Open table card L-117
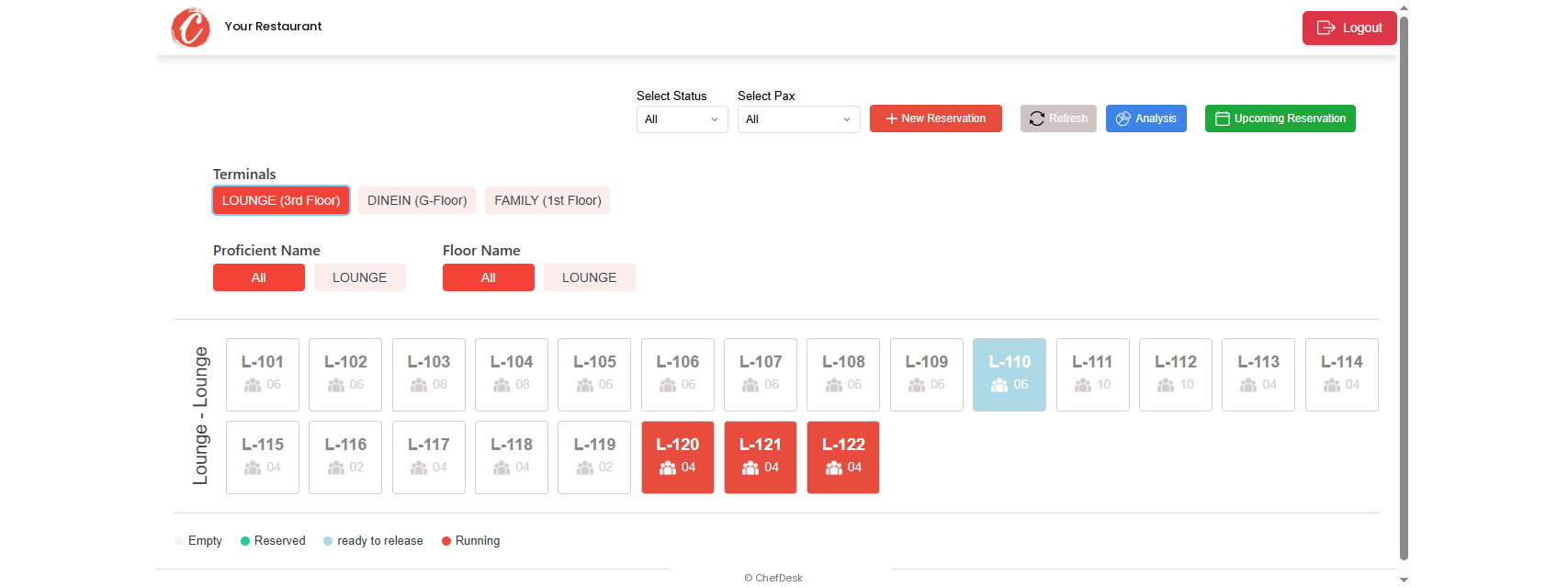The height and width of the screenshot is (587, 1568). (429, 457)
